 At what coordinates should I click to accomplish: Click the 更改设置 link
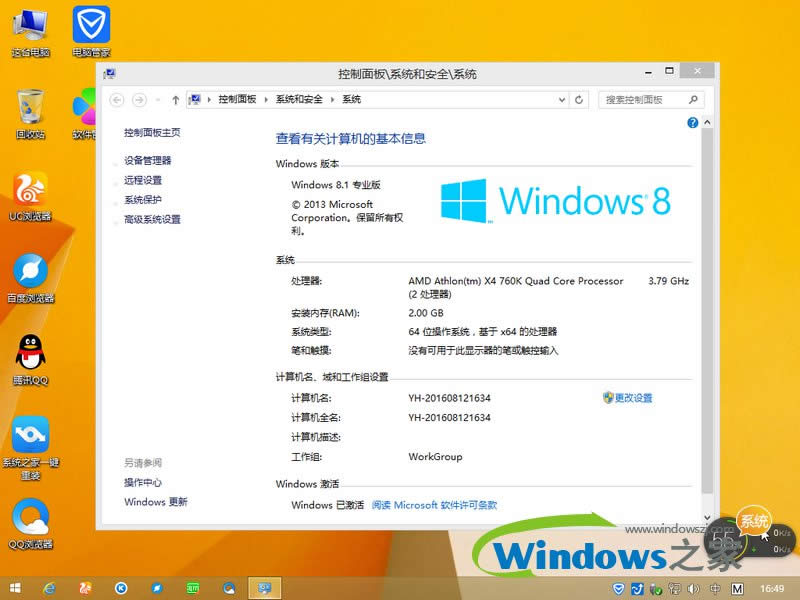click(x=636, y=397)
